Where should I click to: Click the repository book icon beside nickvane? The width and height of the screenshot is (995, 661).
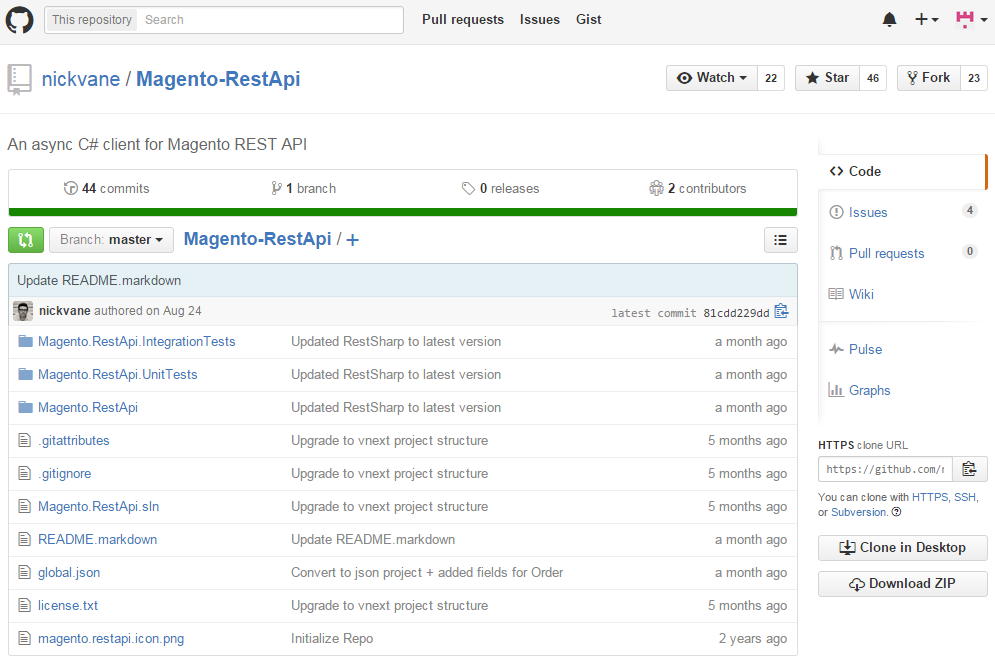[19, 80]
